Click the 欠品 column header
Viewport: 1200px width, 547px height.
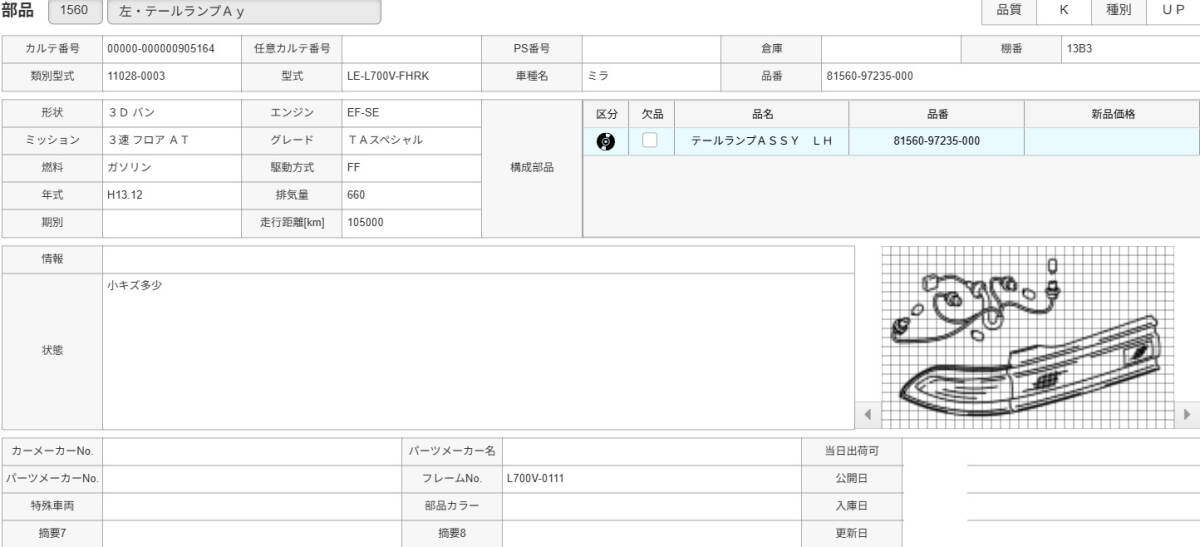pos(652,114)
